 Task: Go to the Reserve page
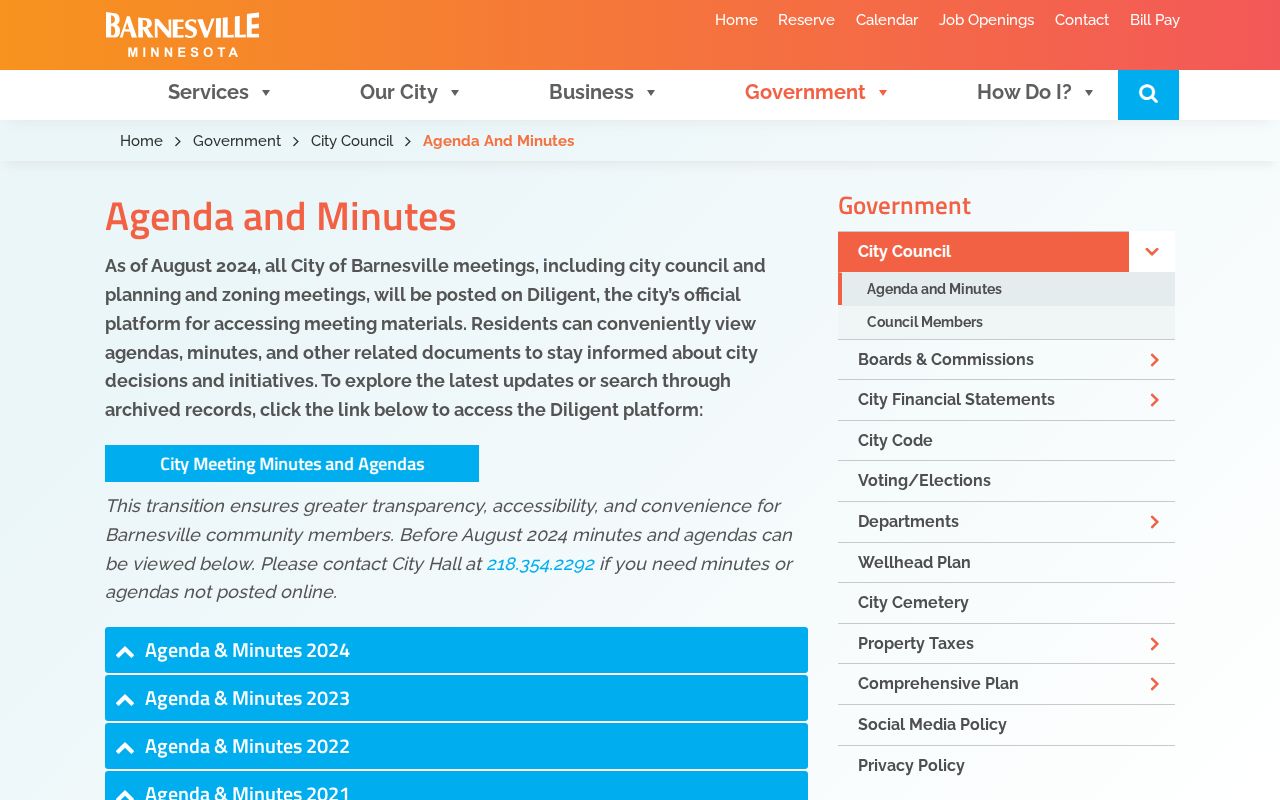[806, 20]
